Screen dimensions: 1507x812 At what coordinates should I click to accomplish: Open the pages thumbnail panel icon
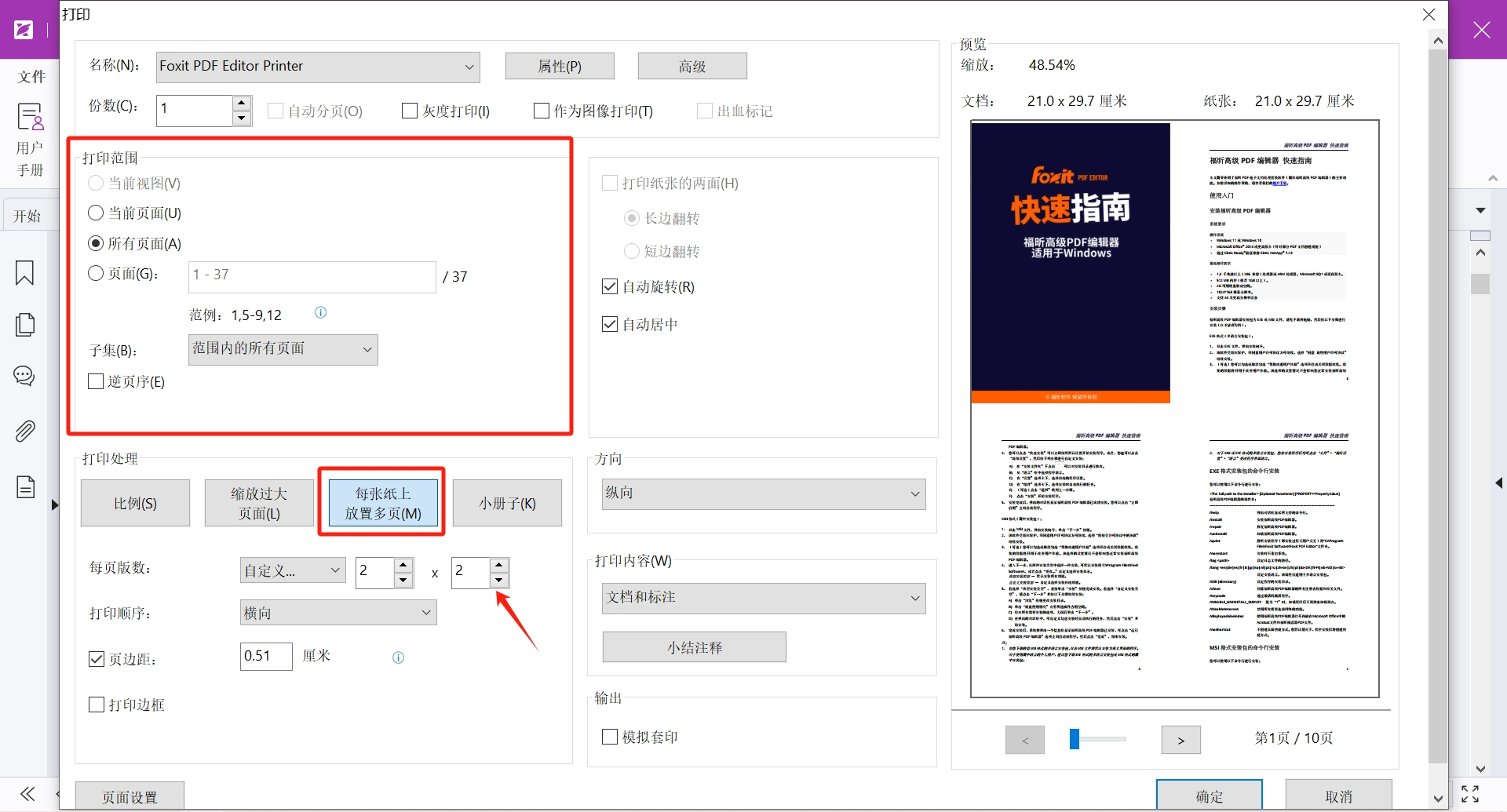pyautogui.click(x=24, y=325)
